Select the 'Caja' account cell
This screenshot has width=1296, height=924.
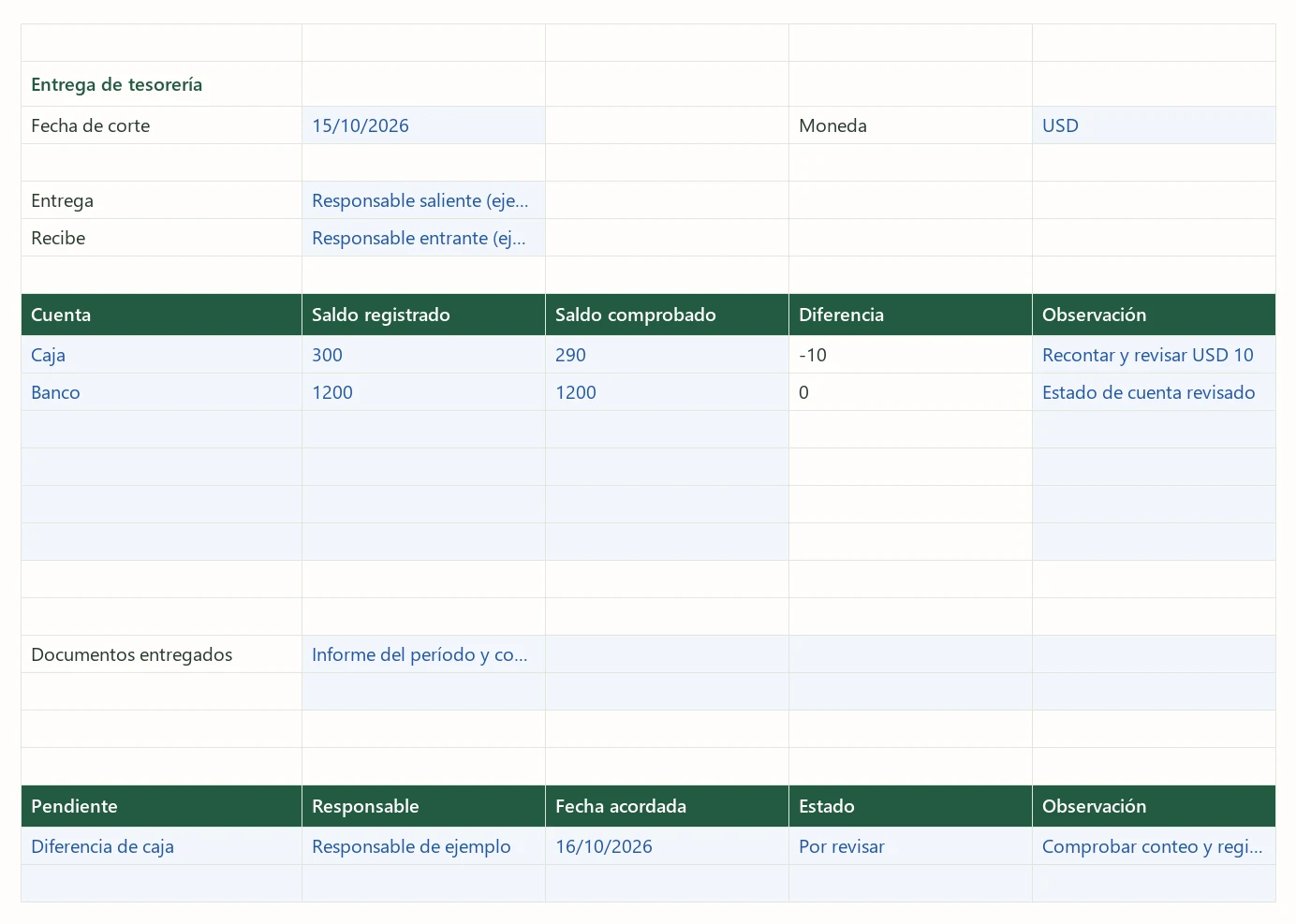point(161,355)
